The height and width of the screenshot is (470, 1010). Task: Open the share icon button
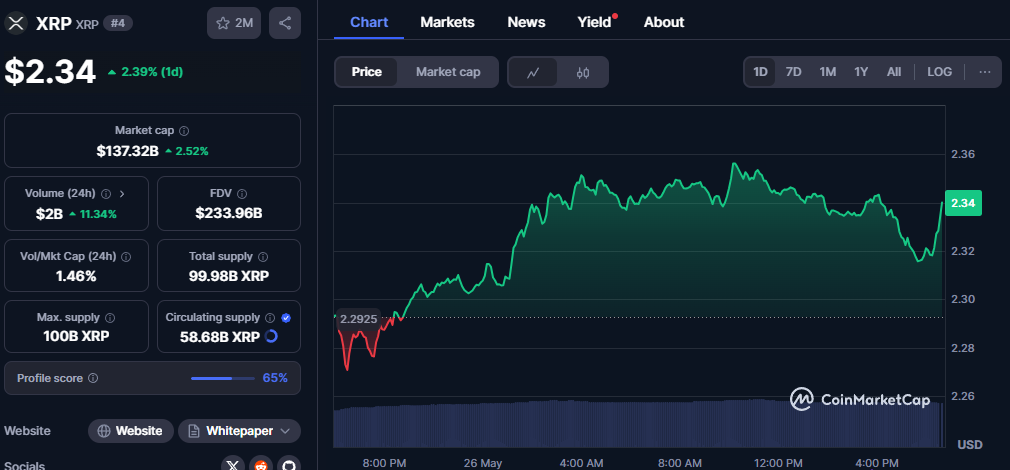pyautogui.click(x=285, y=23)
